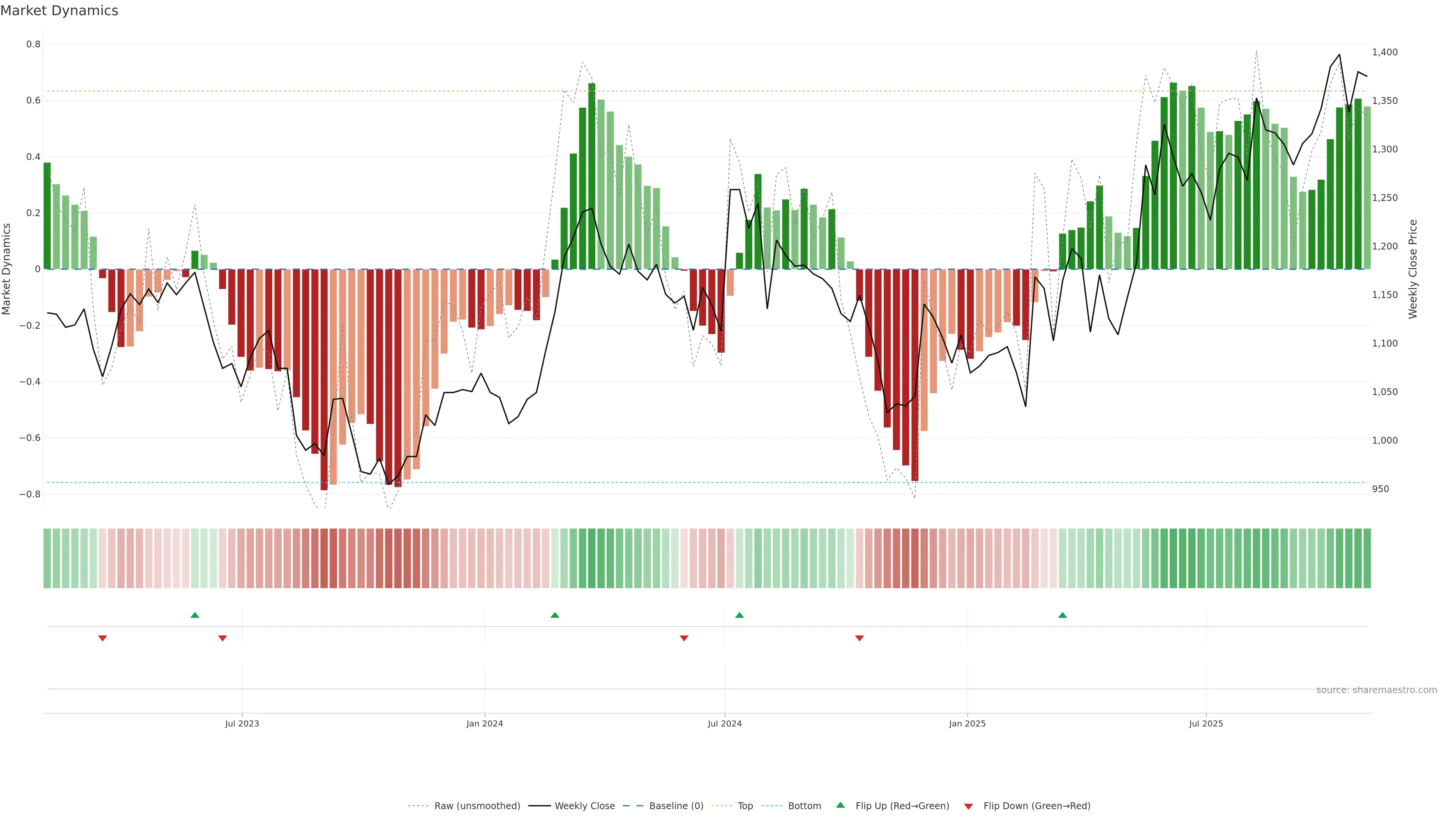Viewport: 1456px width, 819px height.
Task: Toggle the Flip Down (Green→Red) legend item
Action: (1037, 806)
